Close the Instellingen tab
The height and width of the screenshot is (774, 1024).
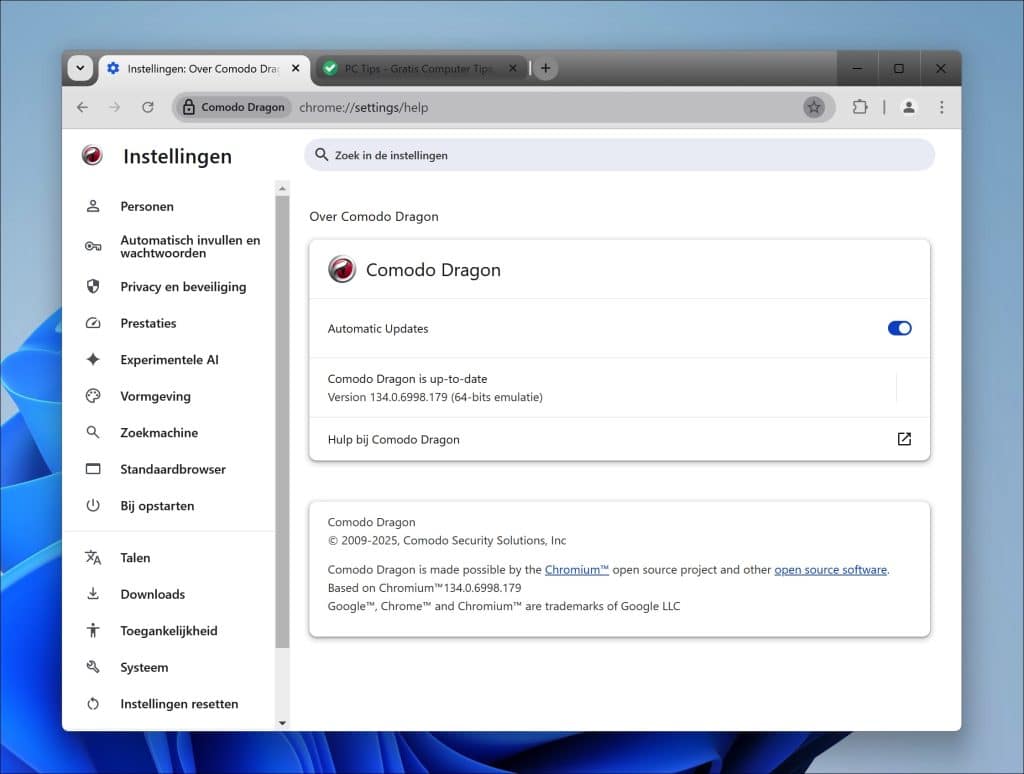pyautogui.click(x=296, y=68)
